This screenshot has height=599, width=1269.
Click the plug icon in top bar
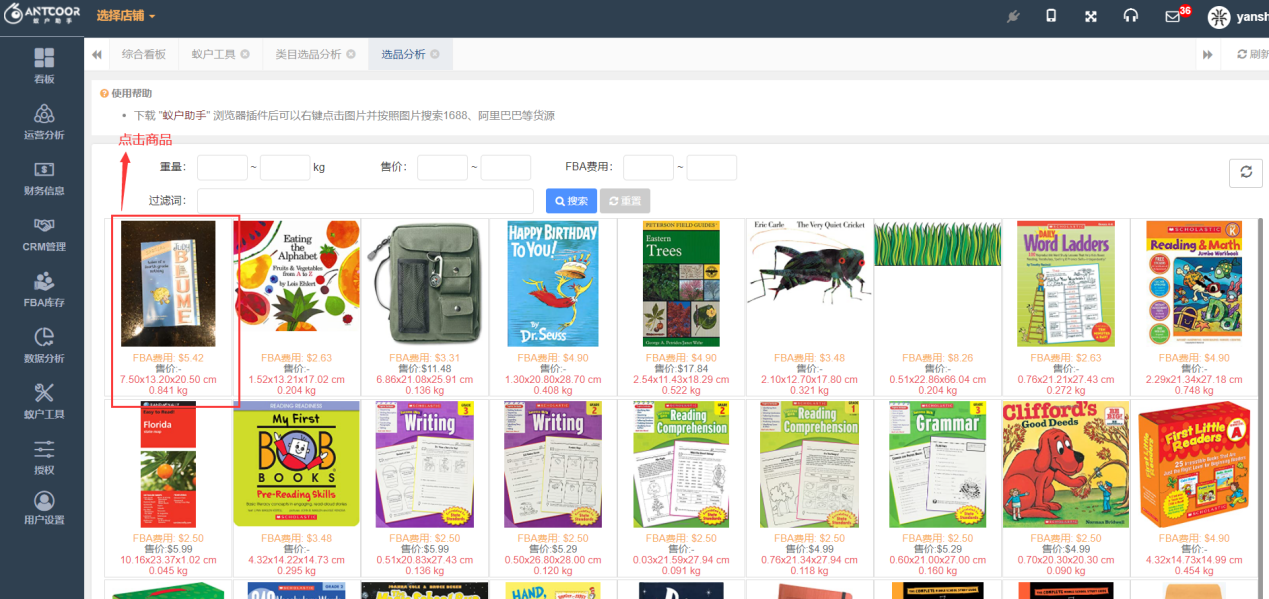[x=1012, y=16]
